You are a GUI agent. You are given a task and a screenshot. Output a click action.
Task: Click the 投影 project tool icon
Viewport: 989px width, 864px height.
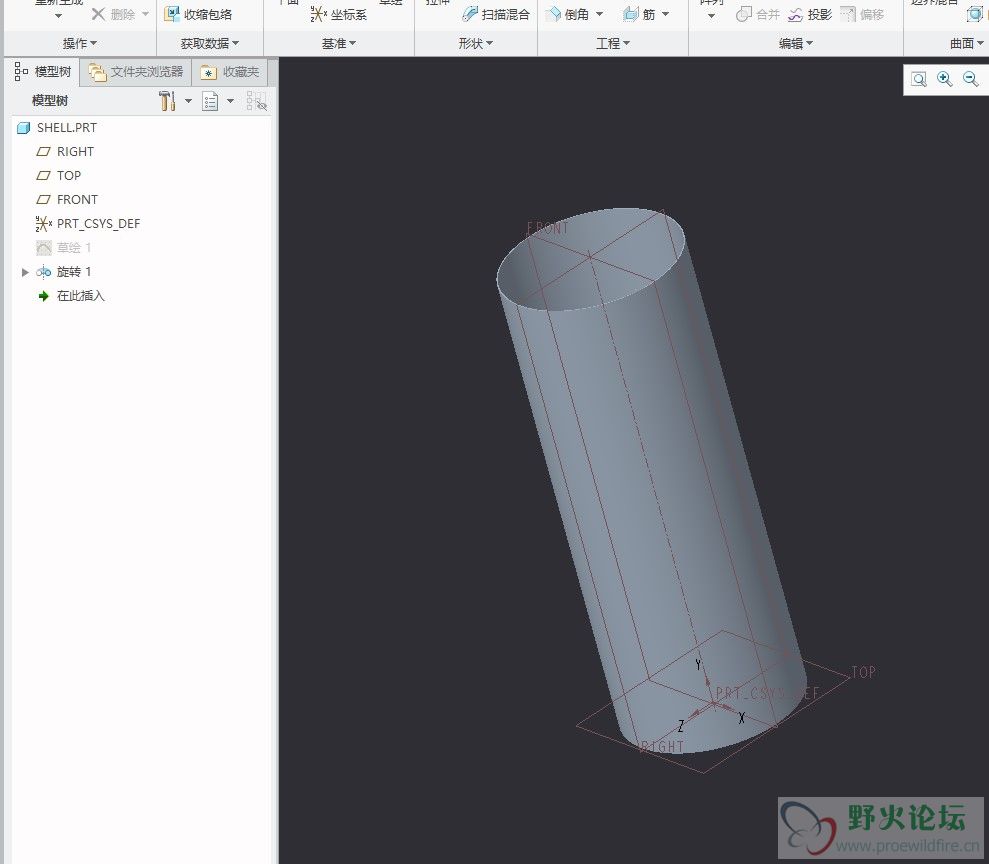[795, 14]
